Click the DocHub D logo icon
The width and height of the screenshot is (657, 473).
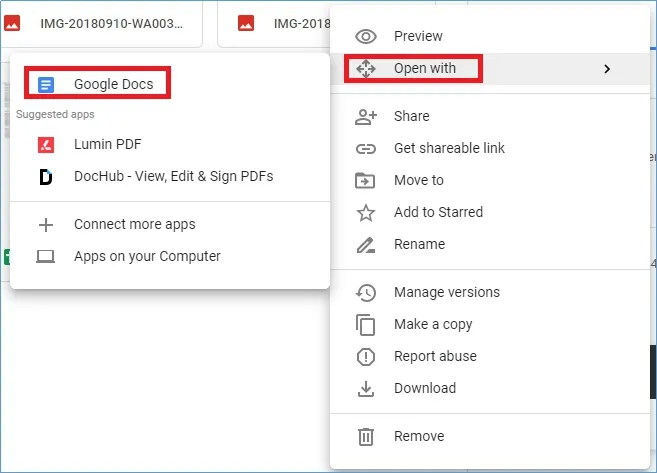pyautogui.click(x=46, y=177)
